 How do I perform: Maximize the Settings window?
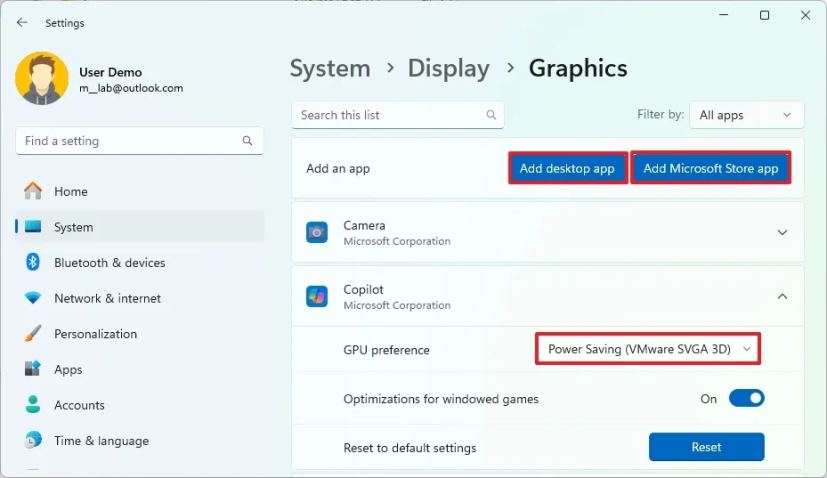(x=764, y=15)
